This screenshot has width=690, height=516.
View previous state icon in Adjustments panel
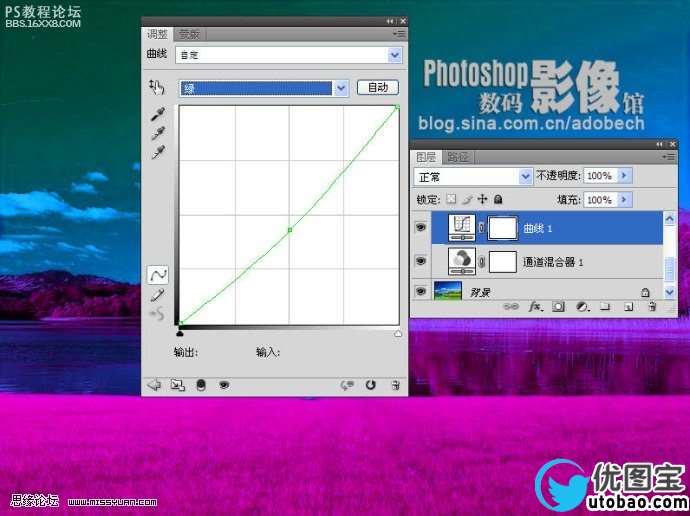[x=347, y=385]
